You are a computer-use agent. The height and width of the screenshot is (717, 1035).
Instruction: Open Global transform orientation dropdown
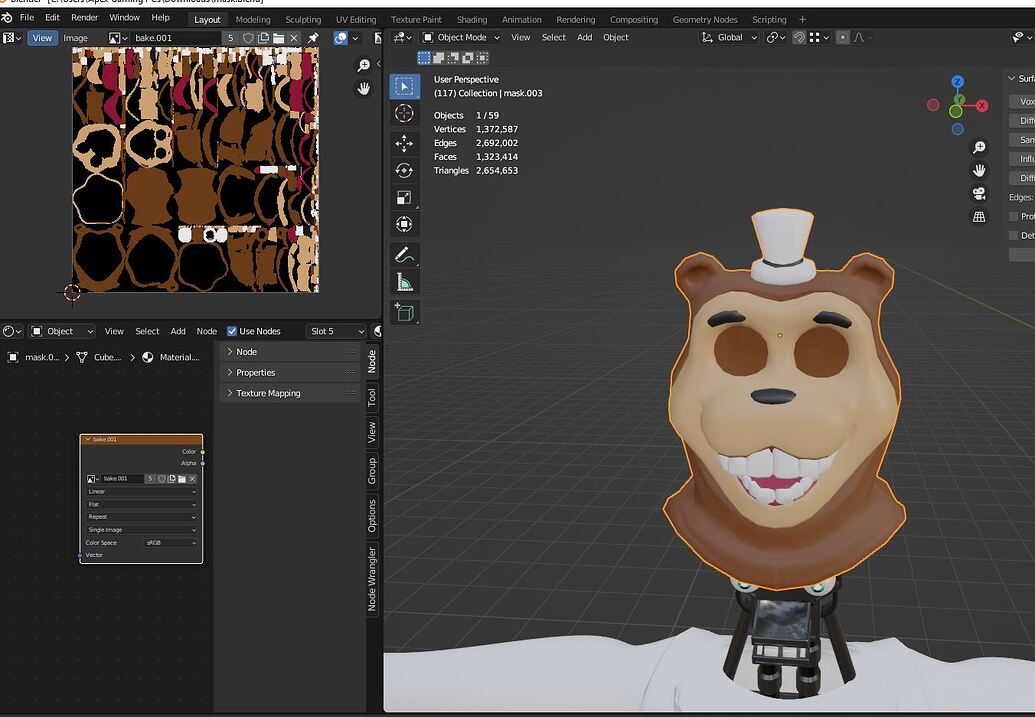[729, 38]
